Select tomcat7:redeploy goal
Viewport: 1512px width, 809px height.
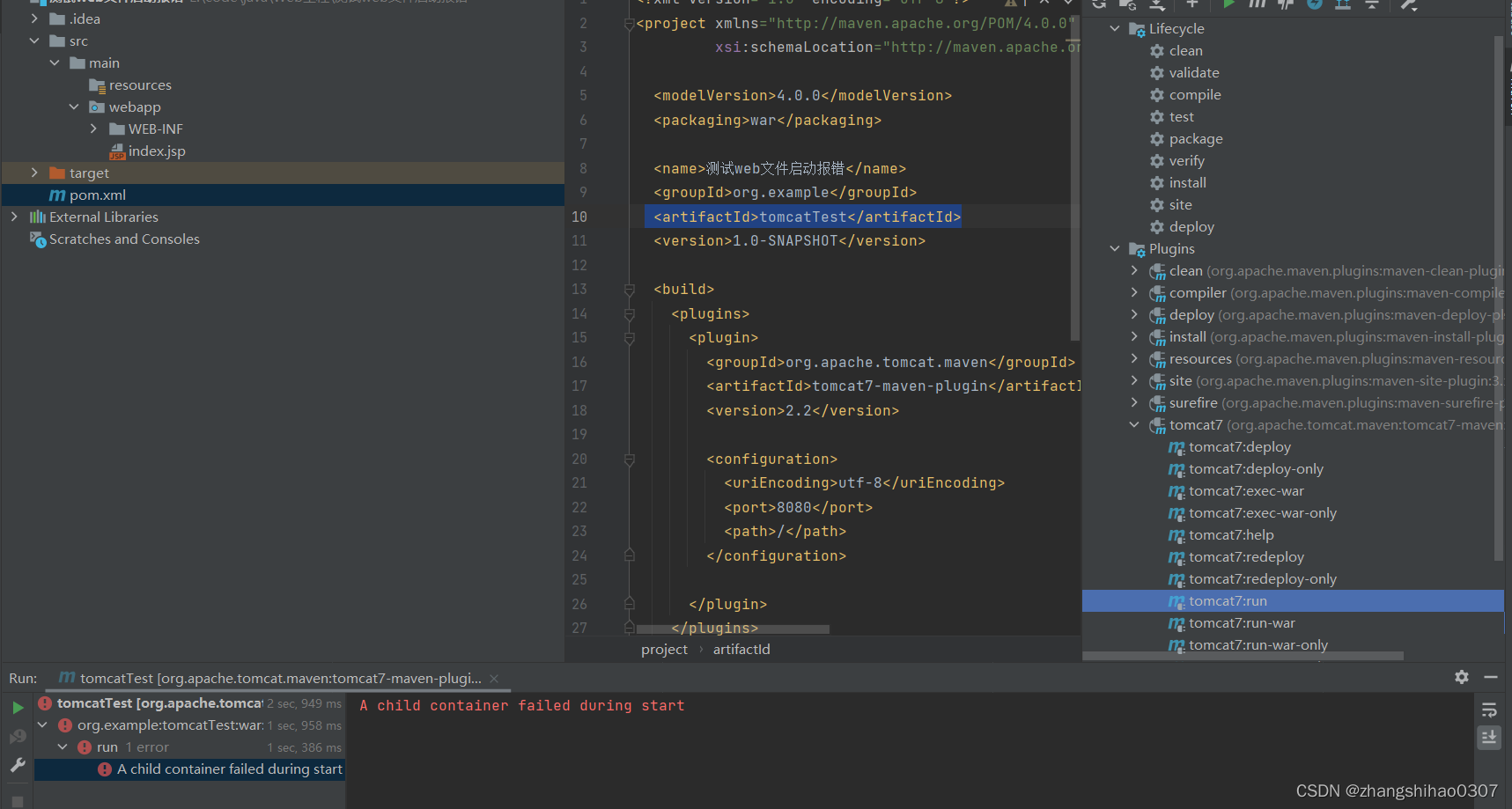(x=1246, y=557)
